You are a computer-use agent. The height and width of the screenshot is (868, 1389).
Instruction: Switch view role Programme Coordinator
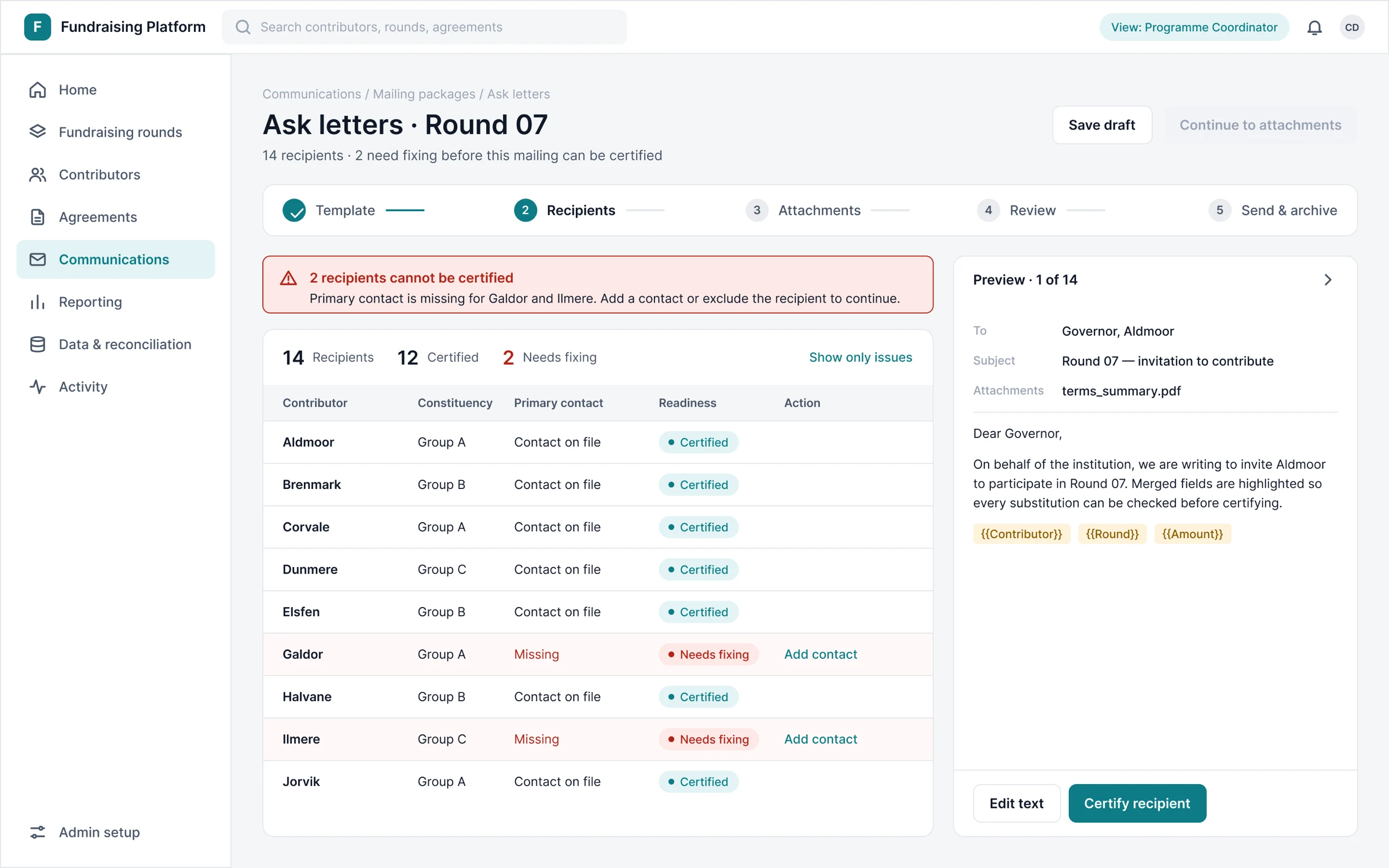[1193, 27]
